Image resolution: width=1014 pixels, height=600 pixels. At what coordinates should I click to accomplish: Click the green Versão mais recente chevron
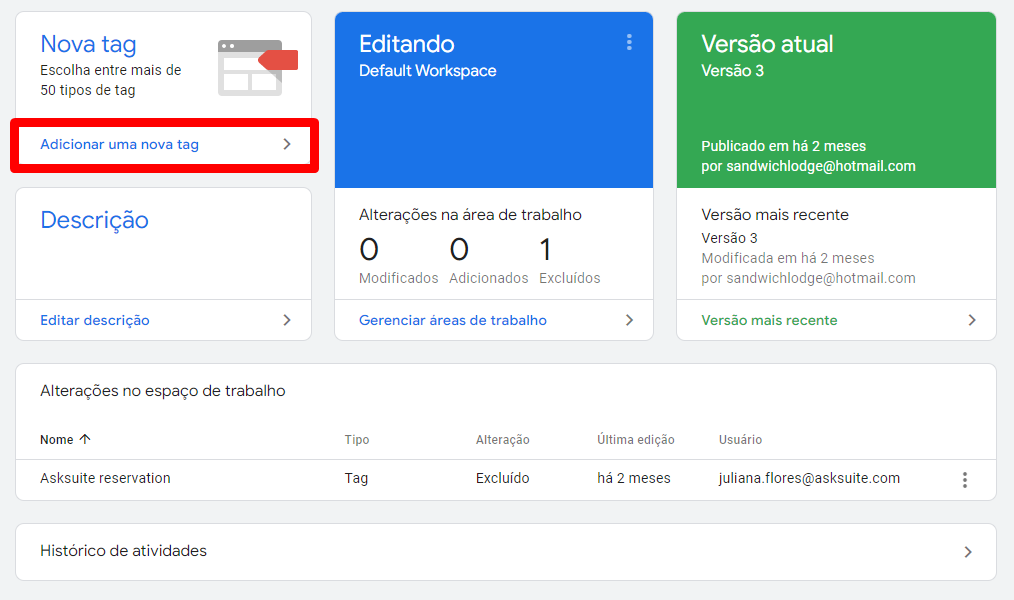pos(971,320)
